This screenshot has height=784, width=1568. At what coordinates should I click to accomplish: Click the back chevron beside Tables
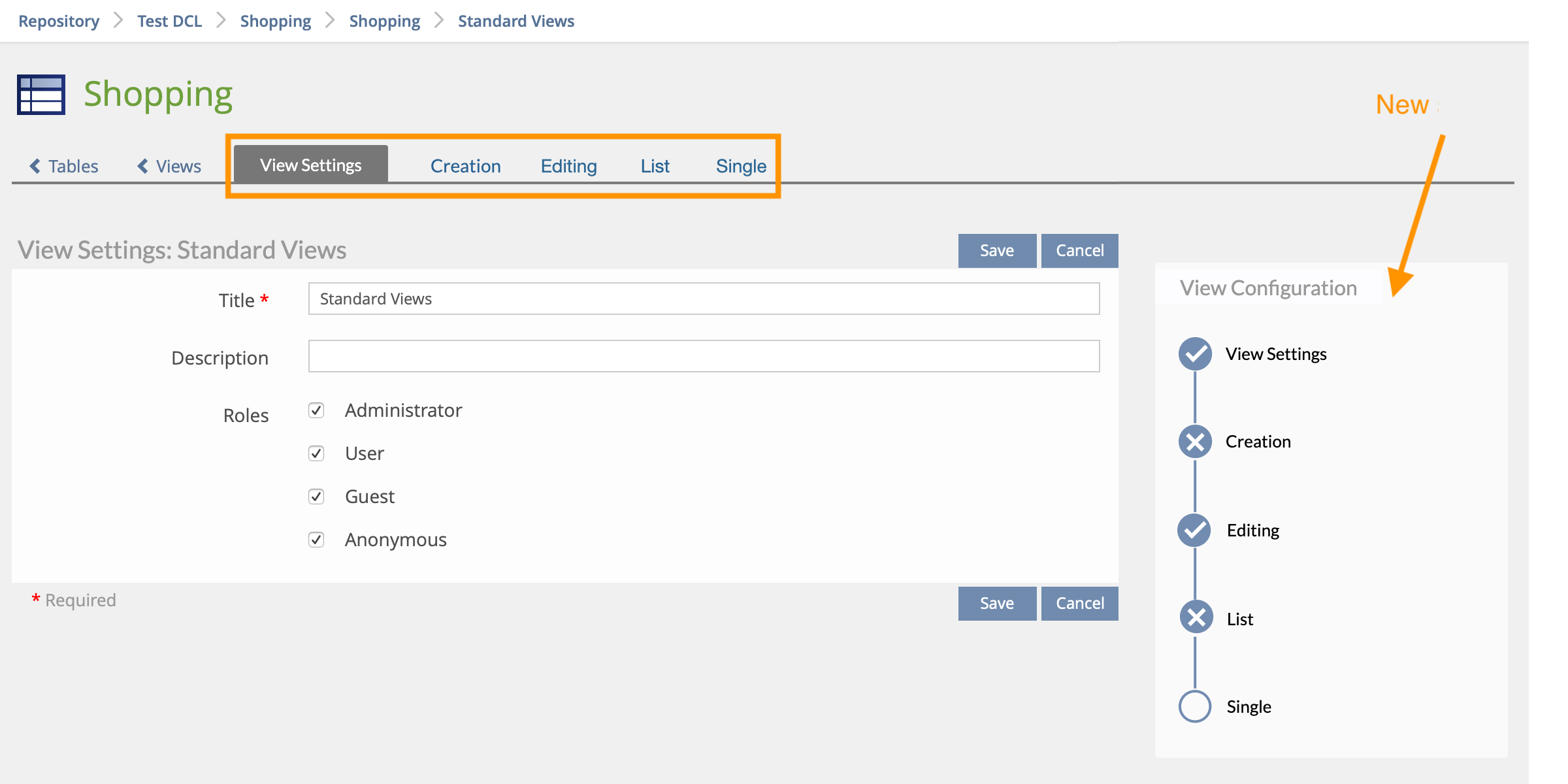[35, 166]
